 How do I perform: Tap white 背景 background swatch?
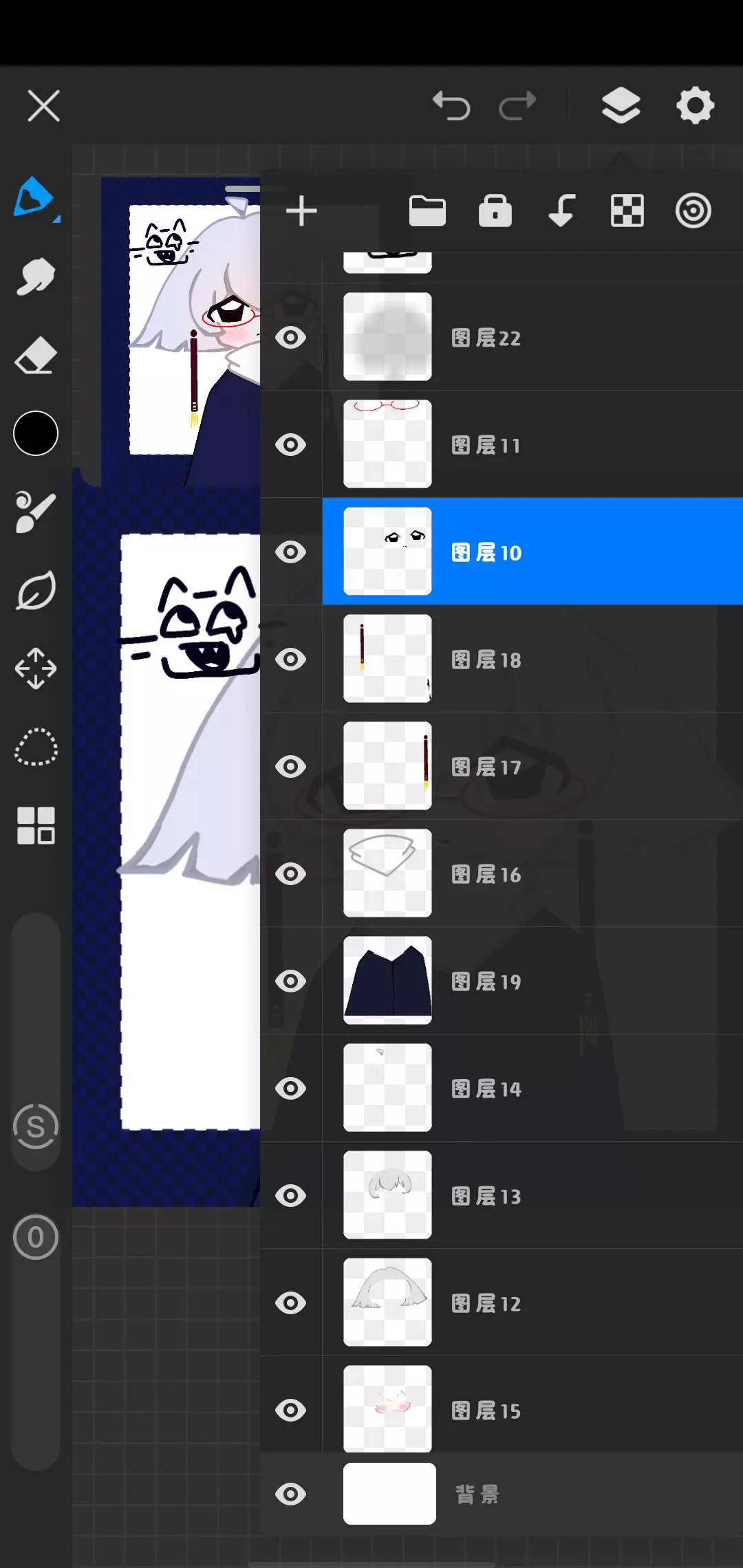coord(389,1494)
